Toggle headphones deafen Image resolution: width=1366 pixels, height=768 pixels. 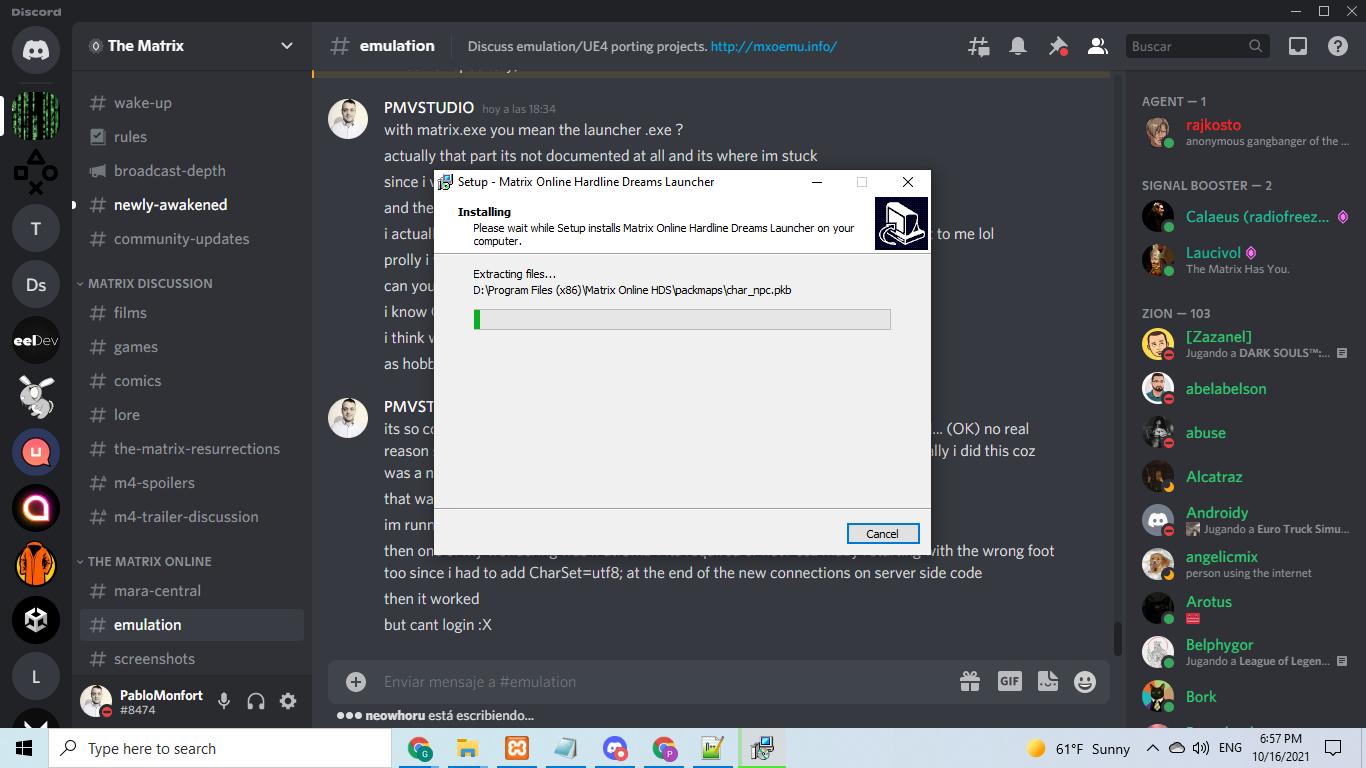256,701
